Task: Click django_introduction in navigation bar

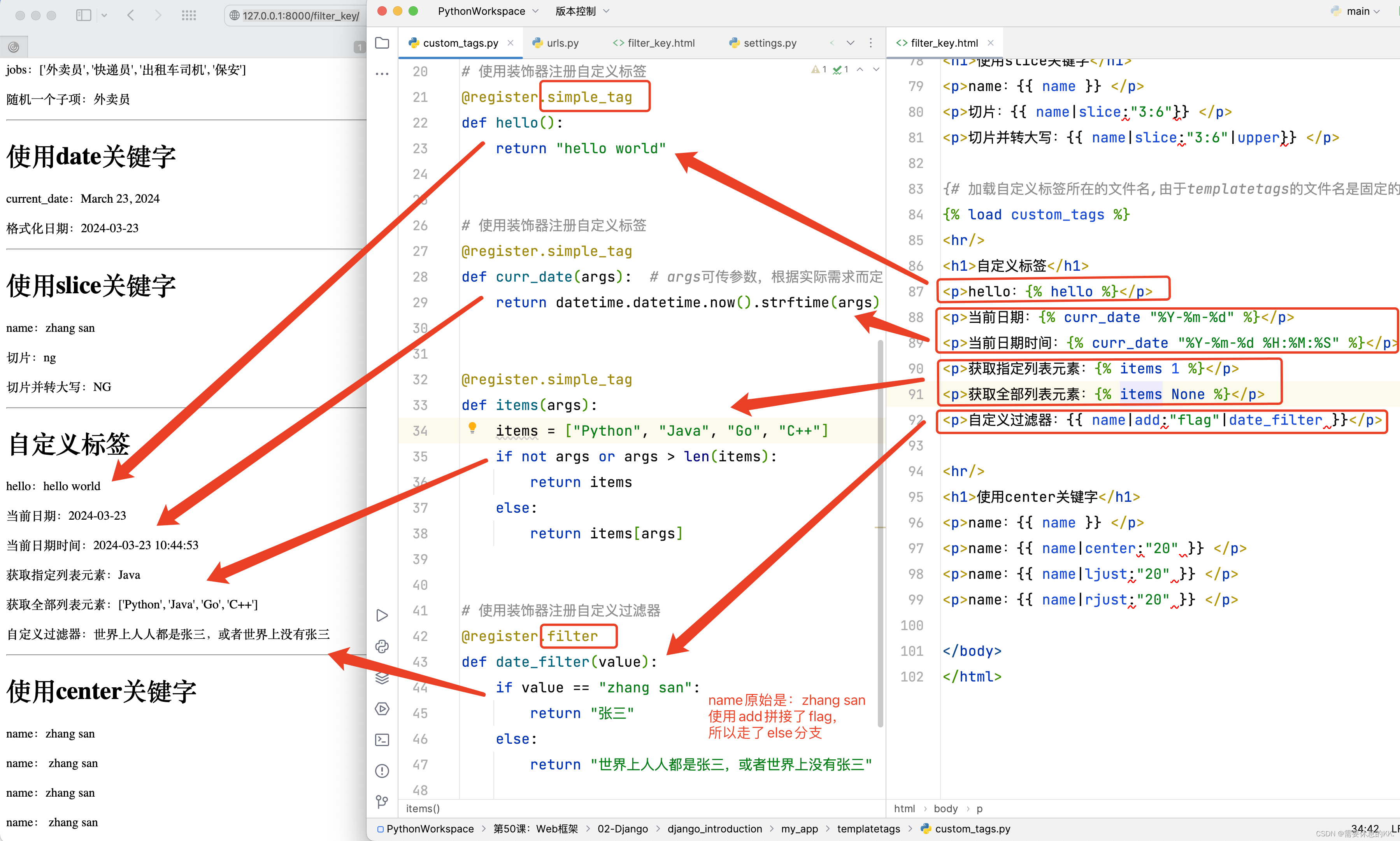Action: tap(714, 829)
